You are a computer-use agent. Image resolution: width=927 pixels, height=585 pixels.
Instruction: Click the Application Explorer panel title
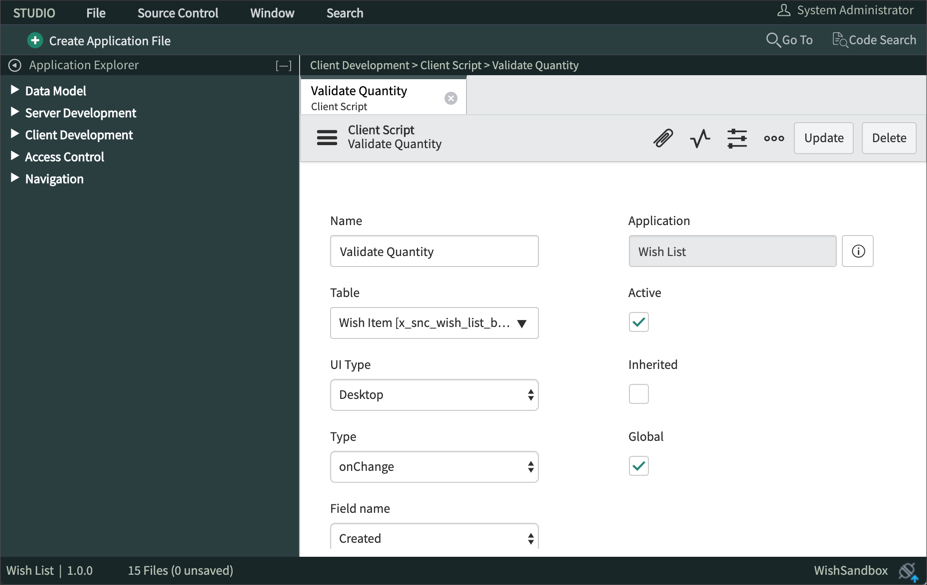84,65
